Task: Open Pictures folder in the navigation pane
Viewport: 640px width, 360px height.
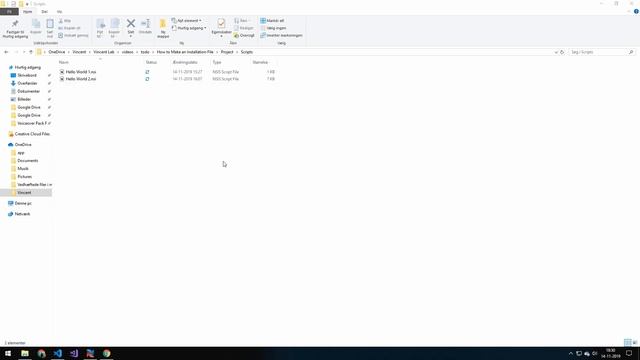Action: (24, 177)
